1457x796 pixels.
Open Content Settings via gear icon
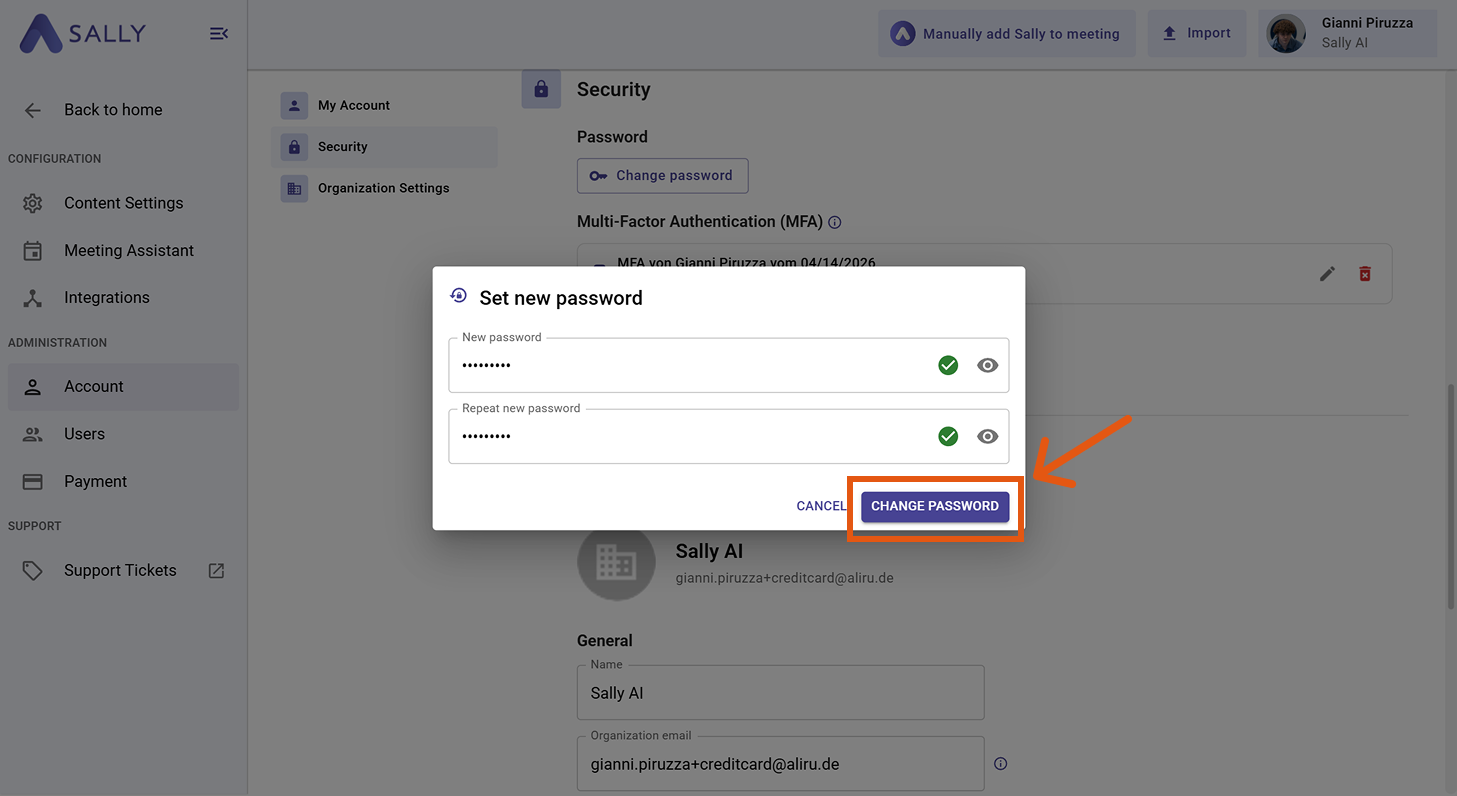click(x=32, y=203)
